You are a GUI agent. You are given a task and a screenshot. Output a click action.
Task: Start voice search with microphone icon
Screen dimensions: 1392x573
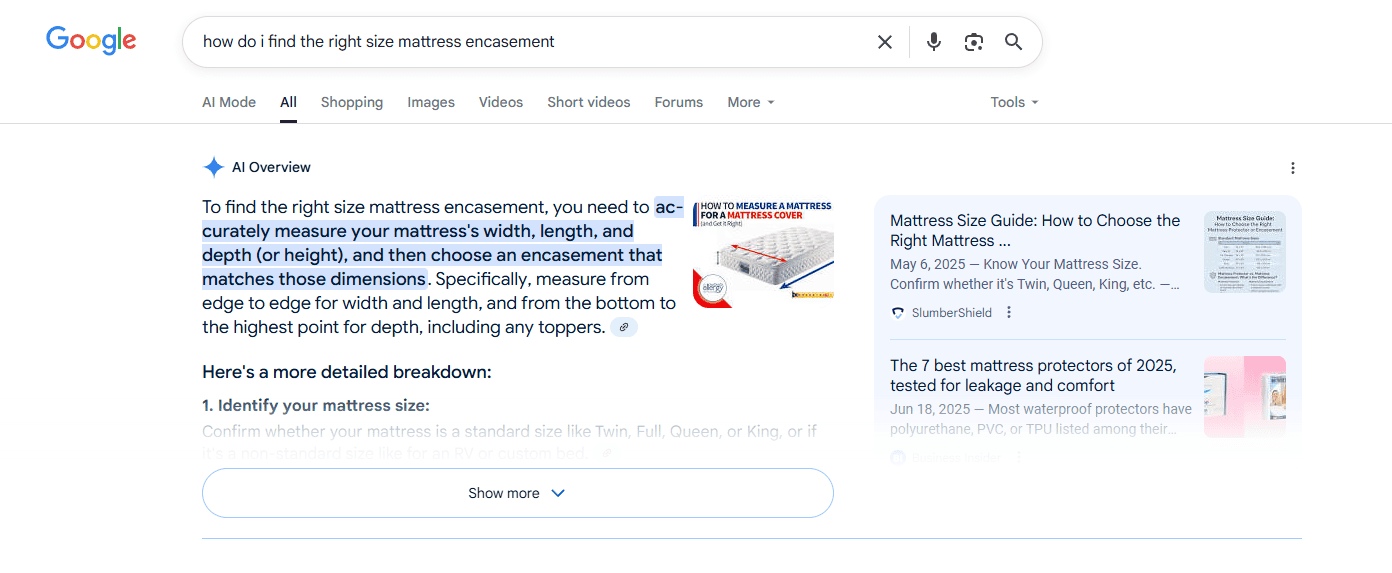coord(934,42)
